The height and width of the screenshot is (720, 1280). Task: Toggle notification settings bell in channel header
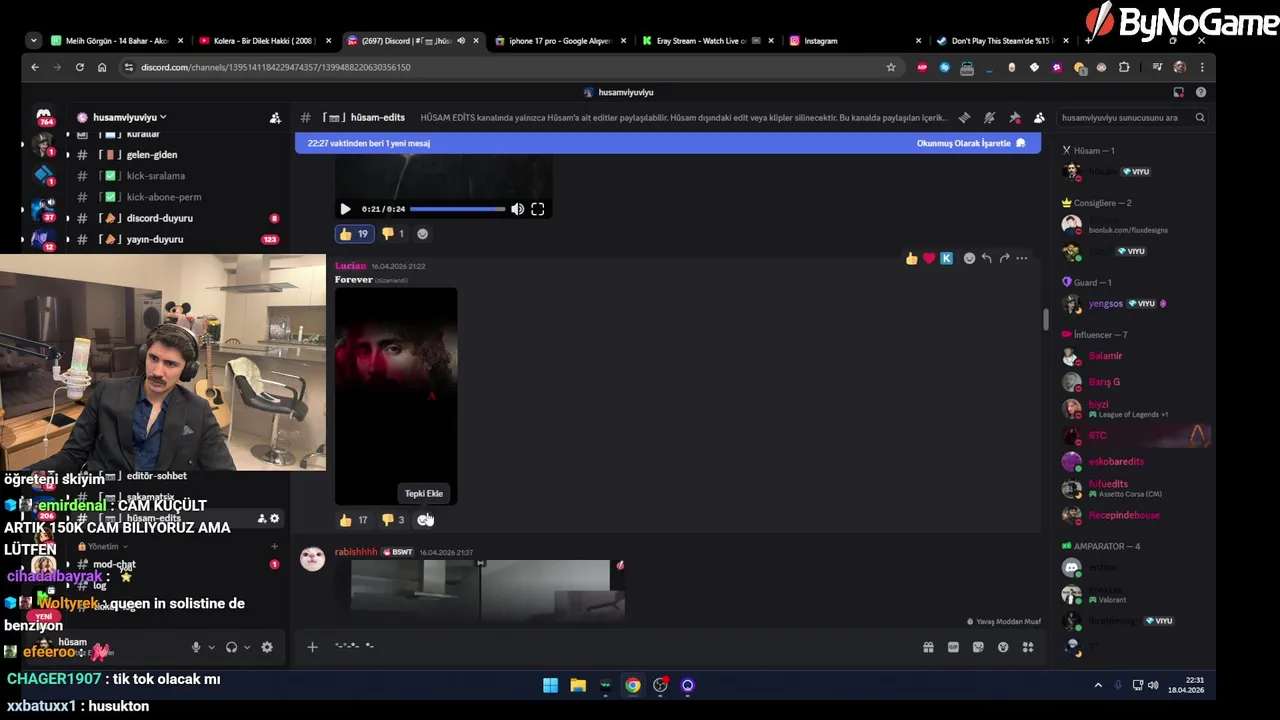point(989,118)
